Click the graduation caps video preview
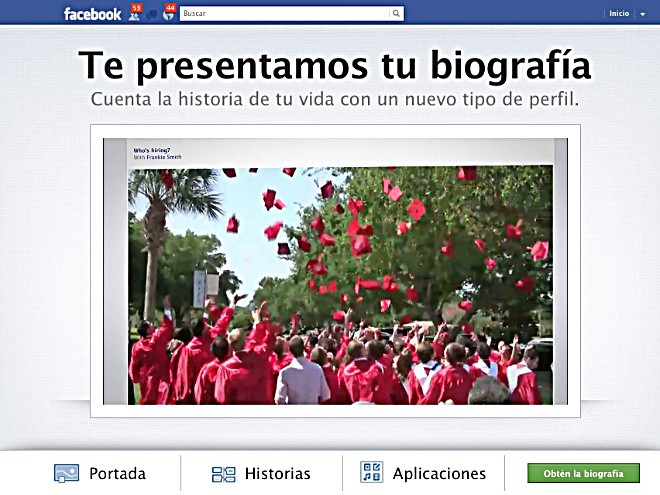Screen dimensions: 660x495 (340, 285)
